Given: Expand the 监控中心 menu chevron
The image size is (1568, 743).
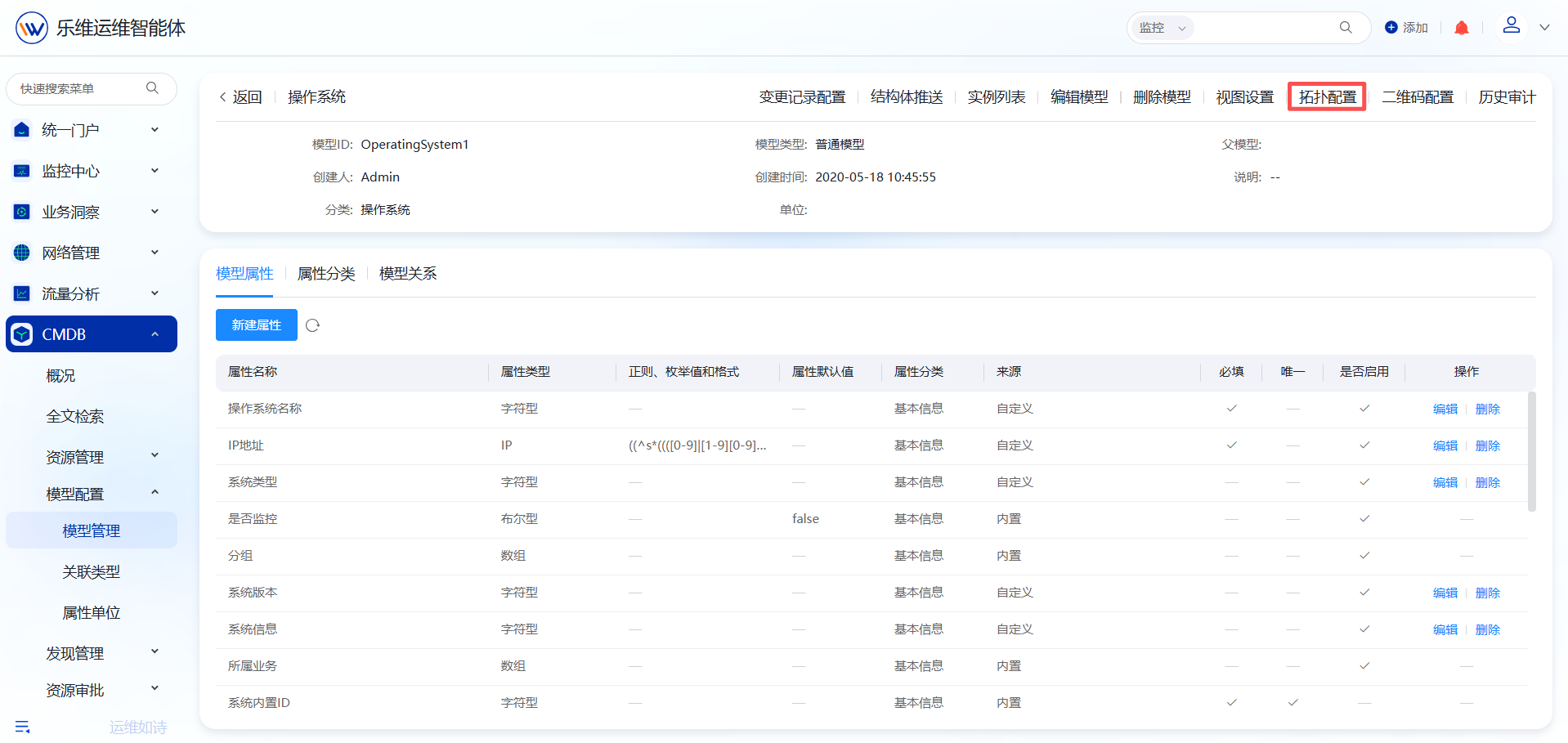Looking at the screenshot, I should pyautogui.click(x=155, y=171).
